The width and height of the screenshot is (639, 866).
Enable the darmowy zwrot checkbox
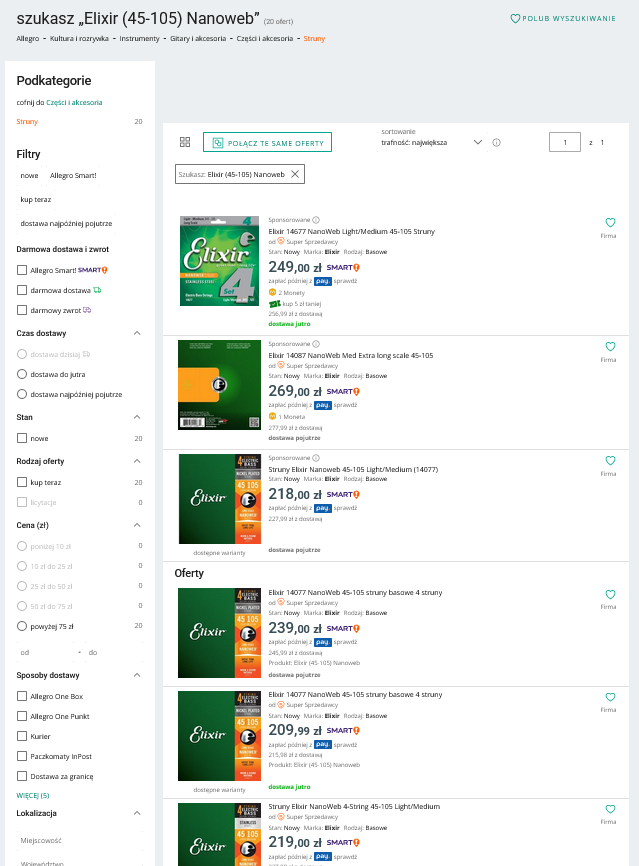point(22,310)
